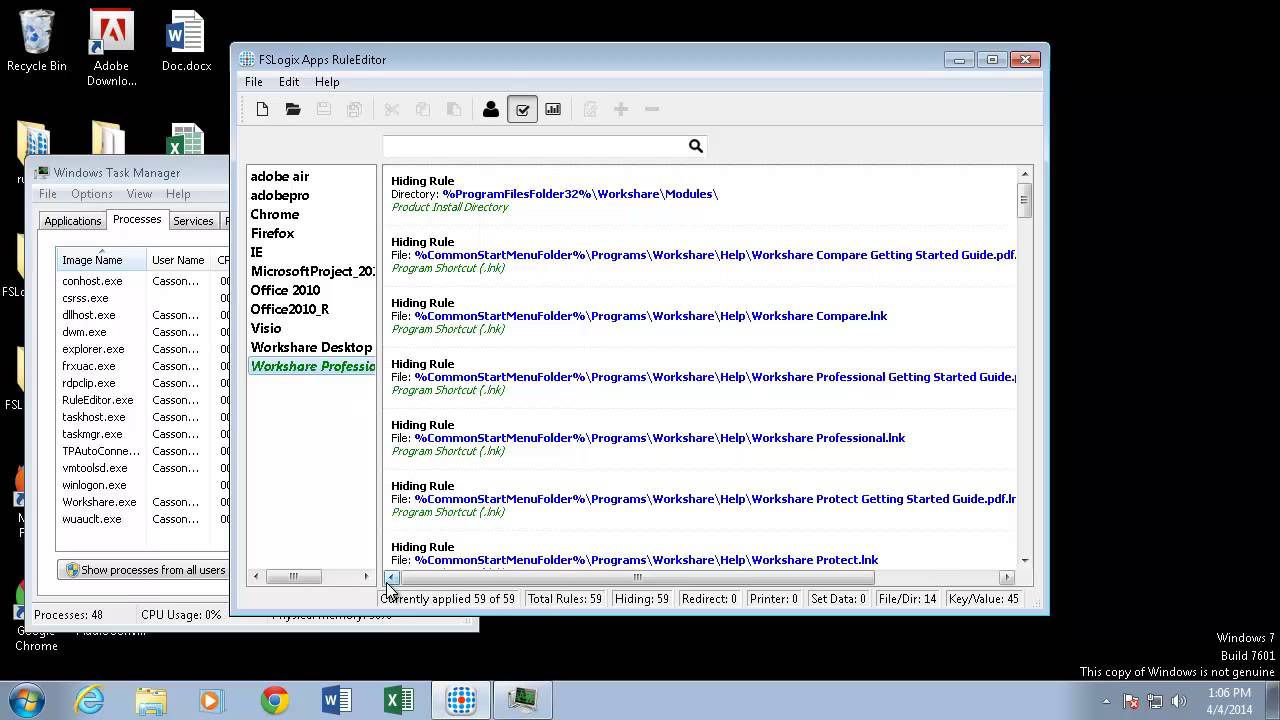Select the Workshare Desktop rule set
This screenshot has height=720, width=1280.
point(311,347)
